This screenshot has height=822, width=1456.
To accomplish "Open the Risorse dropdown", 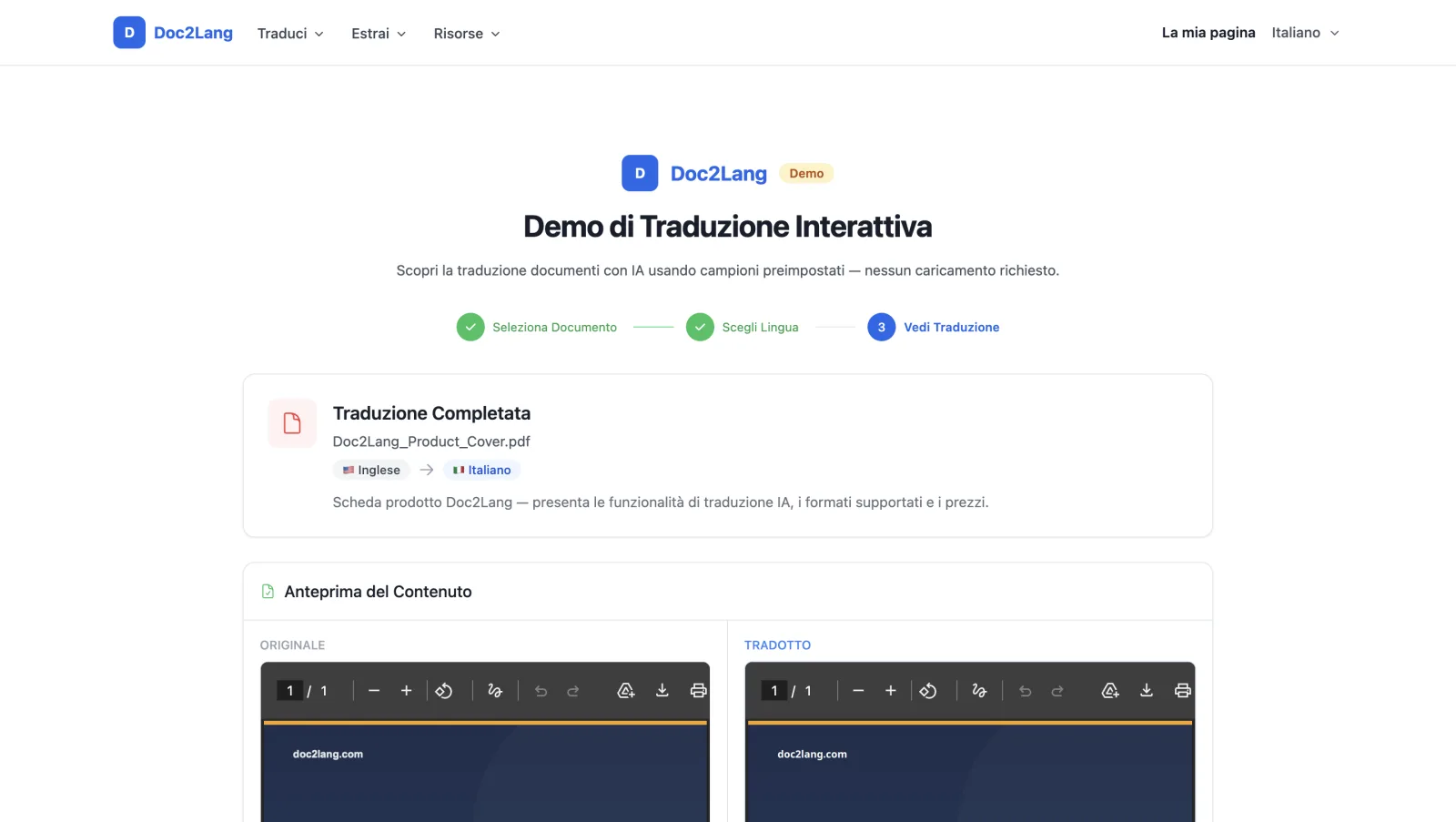I will click(467, 34).
